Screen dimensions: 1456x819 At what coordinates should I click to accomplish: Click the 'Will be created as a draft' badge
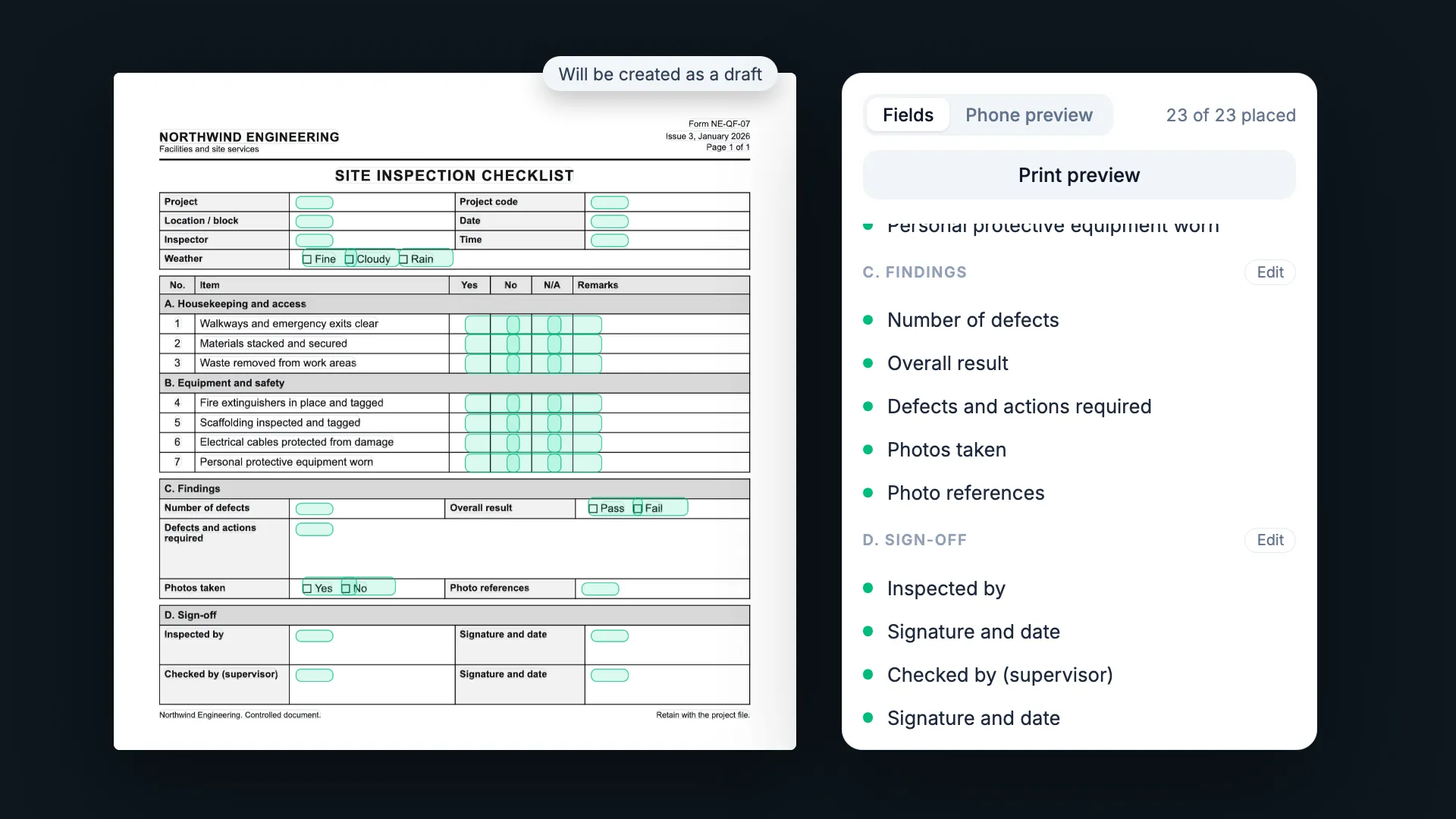click(660, 74)
